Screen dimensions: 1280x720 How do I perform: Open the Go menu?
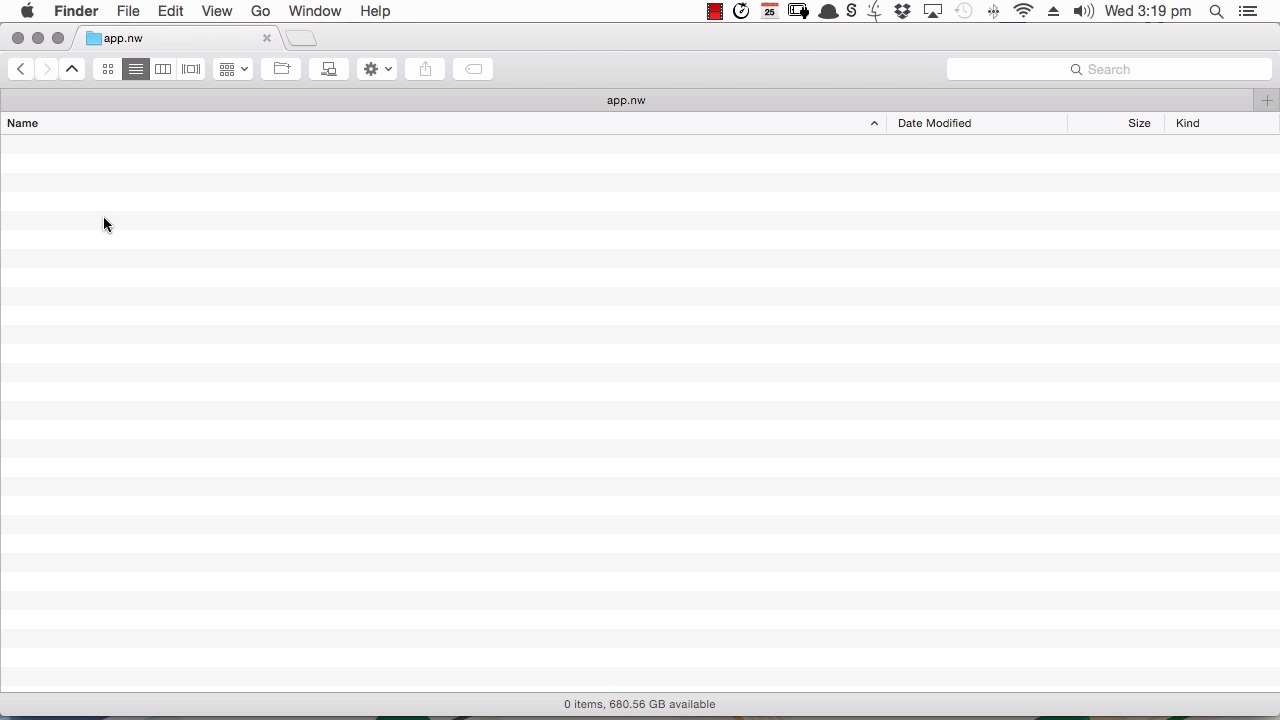pos(261,11)
